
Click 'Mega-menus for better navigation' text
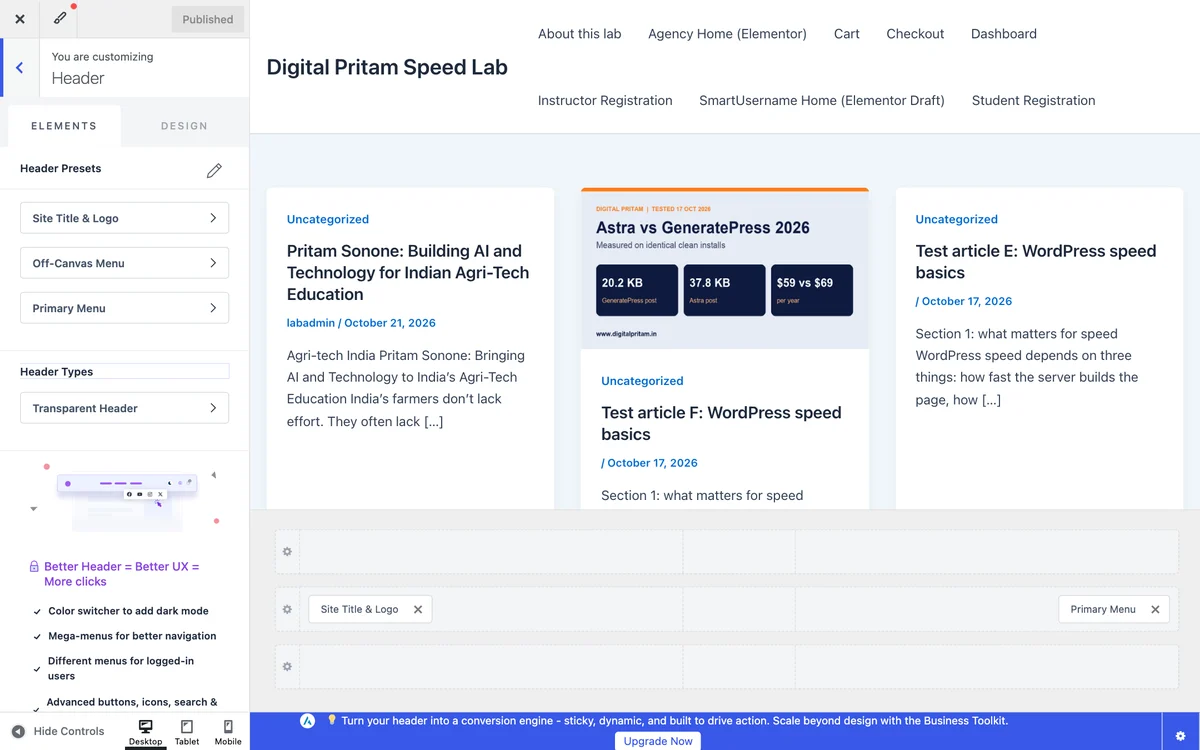pyautogui.click(x=132, y=636)
